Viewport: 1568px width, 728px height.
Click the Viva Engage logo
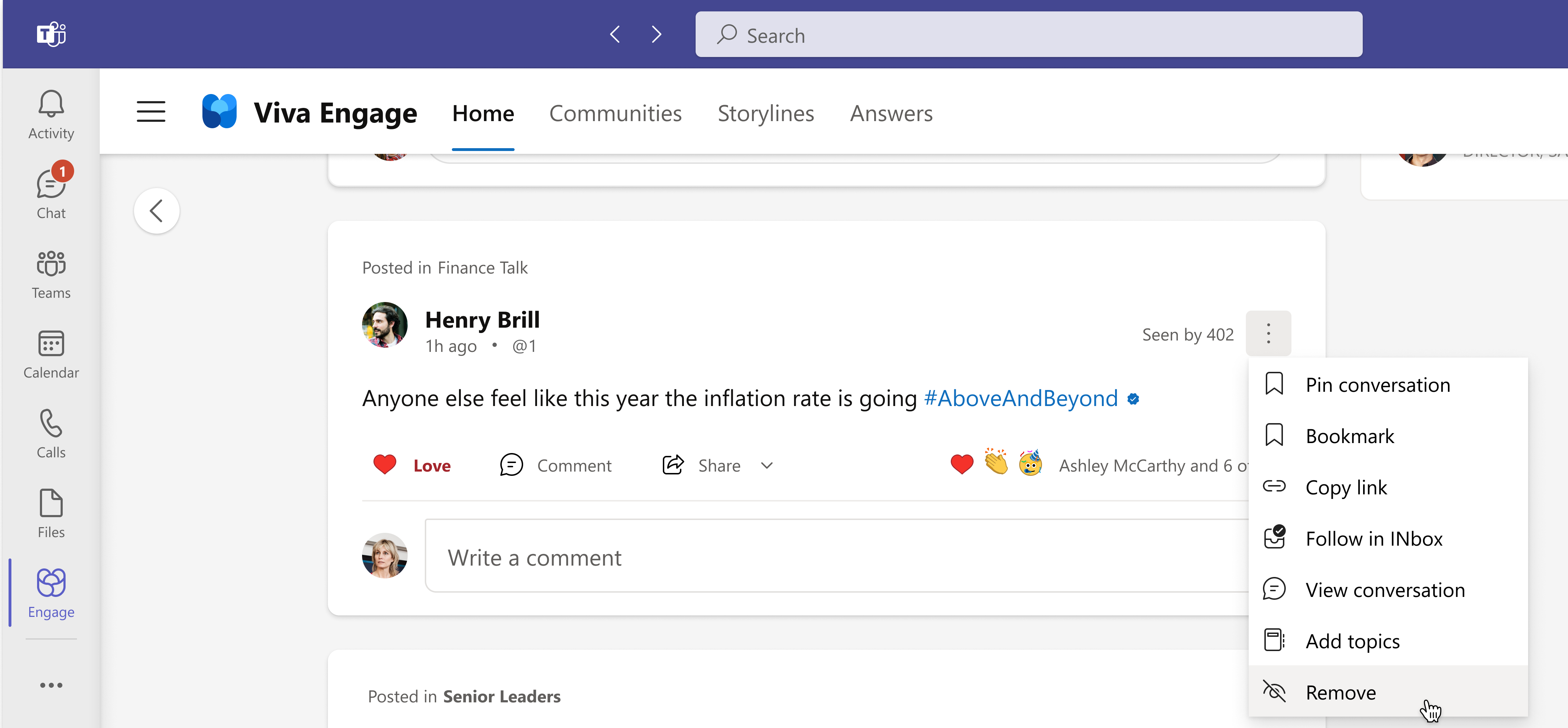coord(219,112)
